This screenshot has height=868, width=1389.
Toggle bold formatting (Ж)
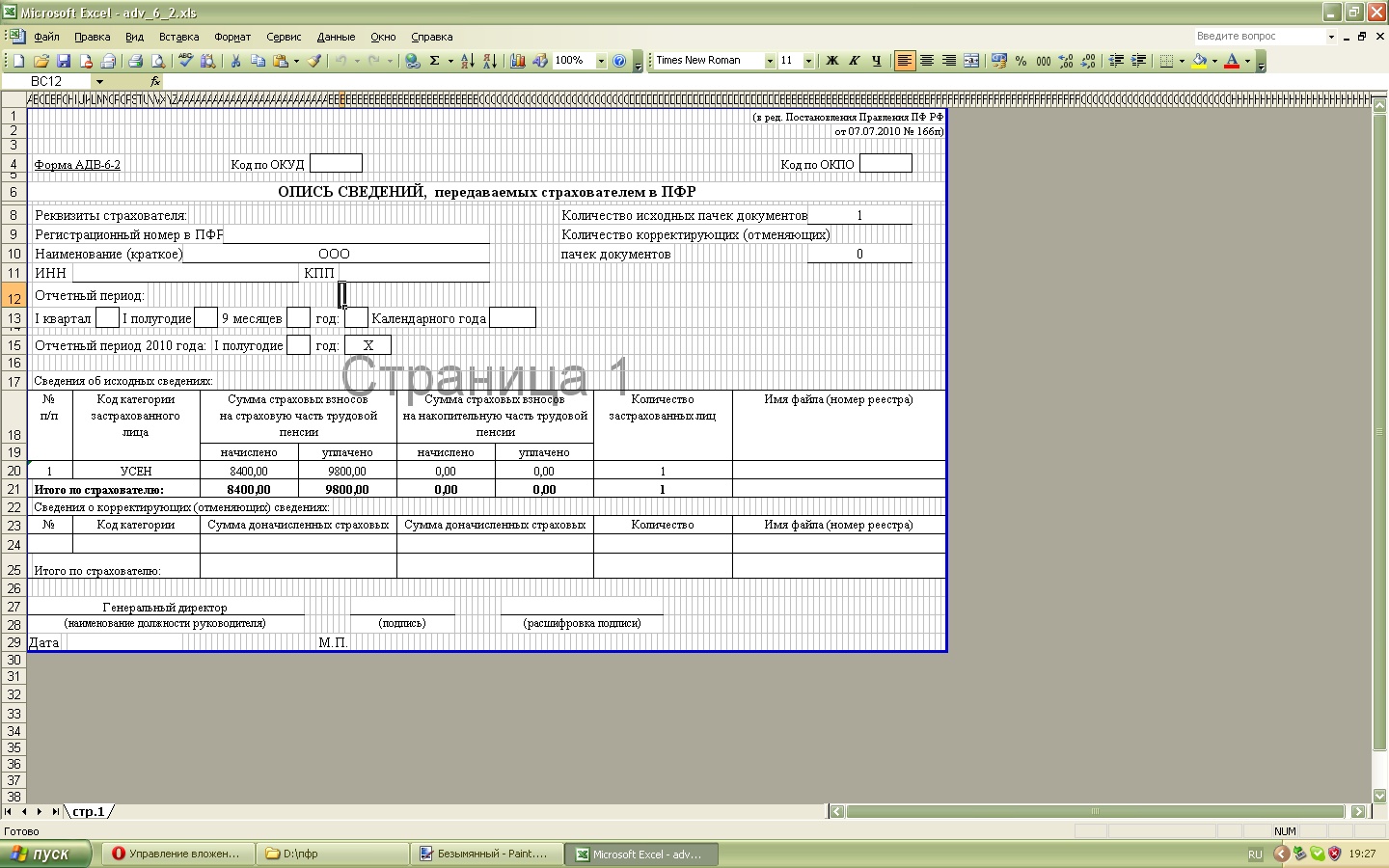831,61
